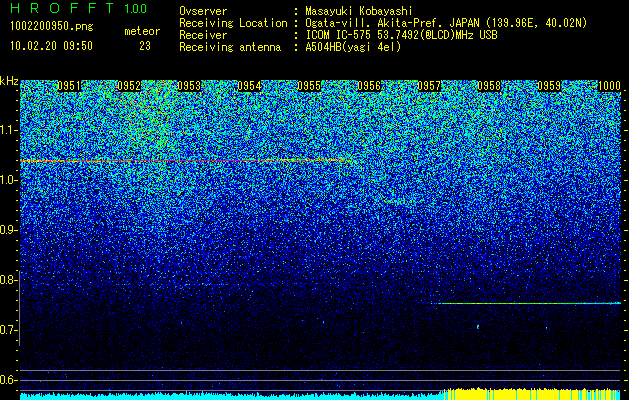Click the 0.7 frequency axis label

(8, 330)
